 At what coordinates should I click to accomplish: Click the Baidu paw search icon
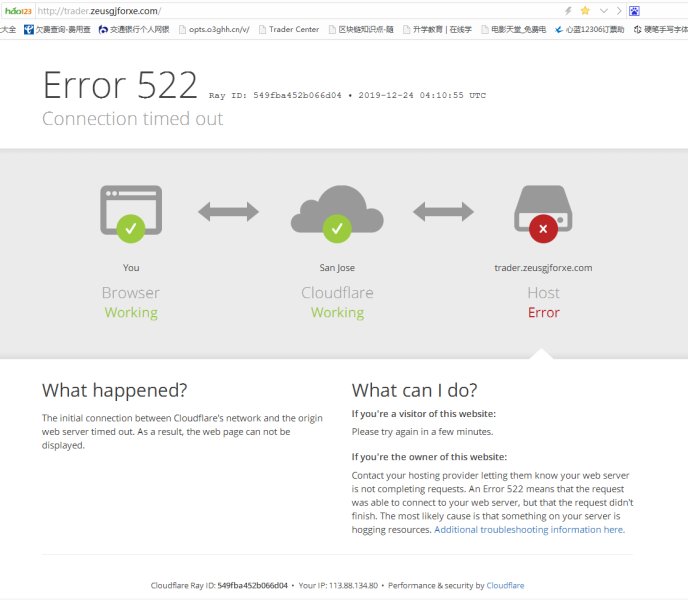(x=634, y=11)
